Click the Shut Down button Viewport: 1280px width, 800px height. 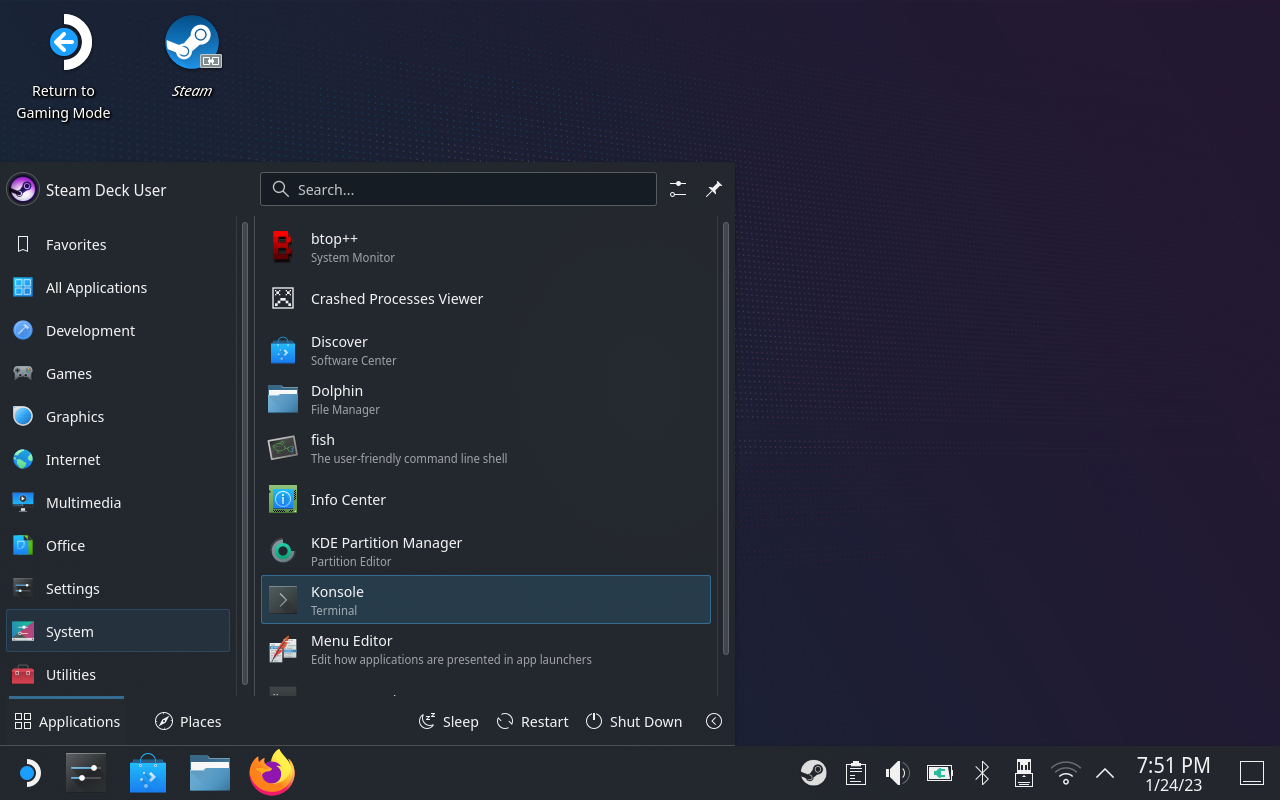(634, 722)
